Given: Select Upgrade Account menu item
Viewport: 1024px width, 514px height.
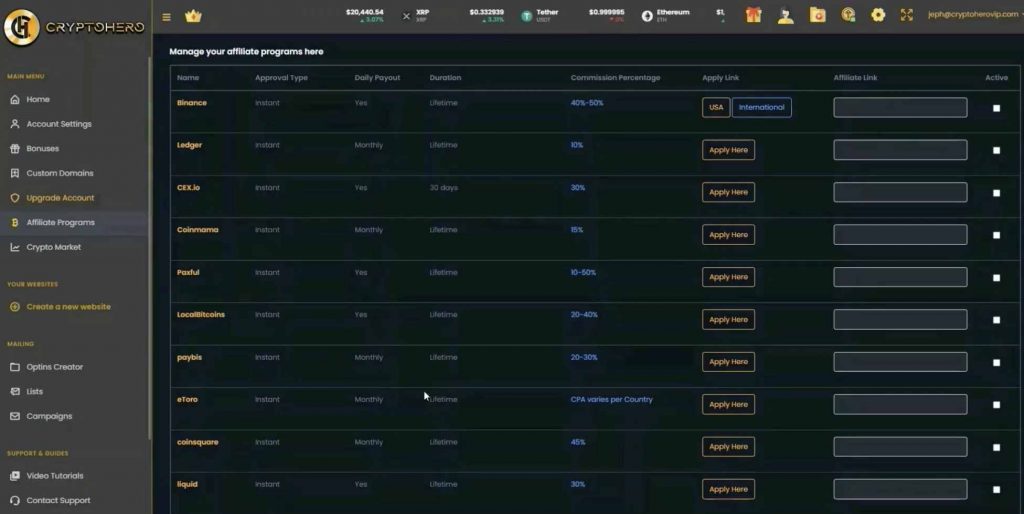Looking at the screenshot, I should coord(60,198).
